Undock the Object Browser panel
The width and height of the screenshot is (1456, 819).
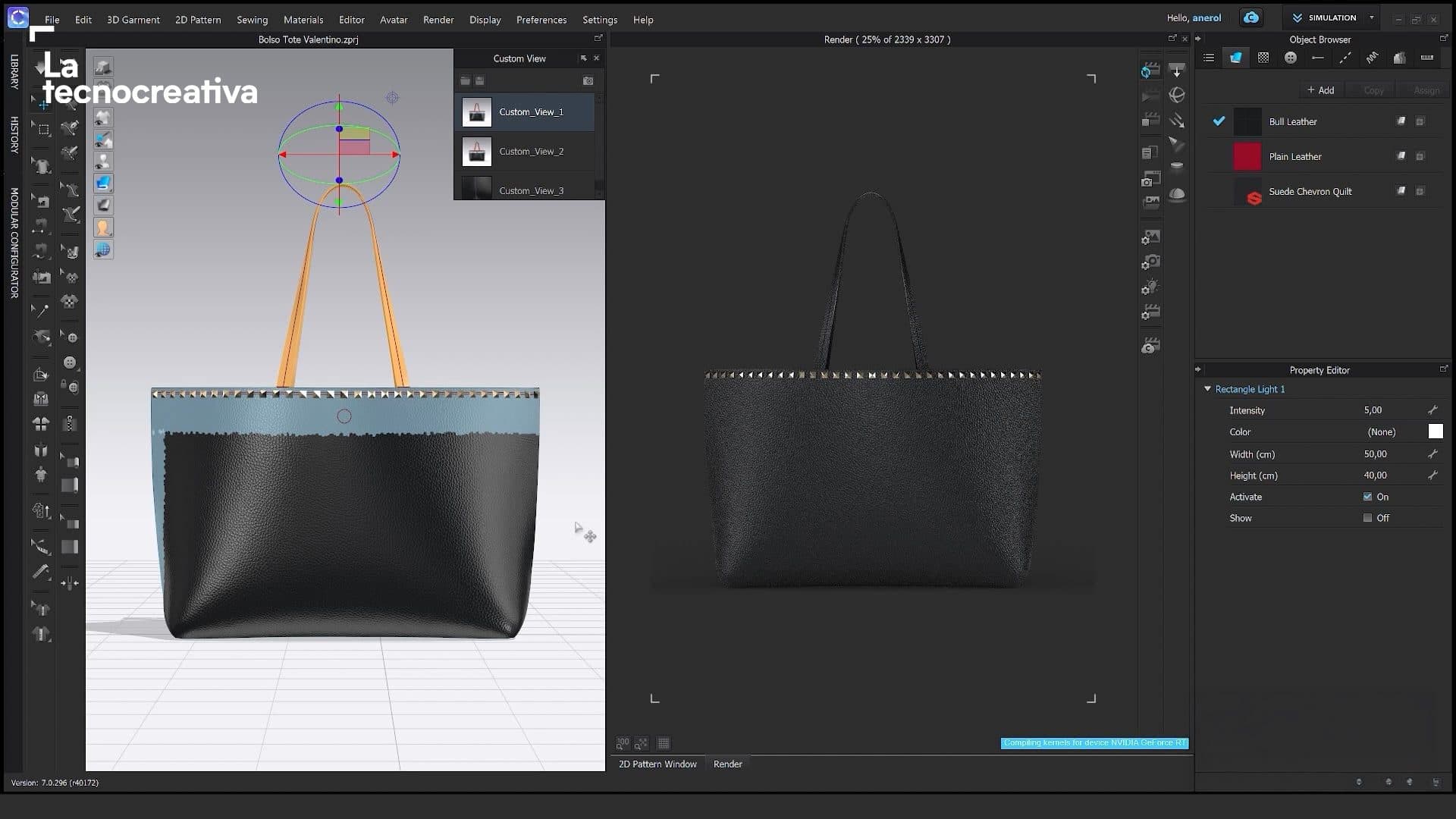pyautogui.click(x=1443, y=38)
